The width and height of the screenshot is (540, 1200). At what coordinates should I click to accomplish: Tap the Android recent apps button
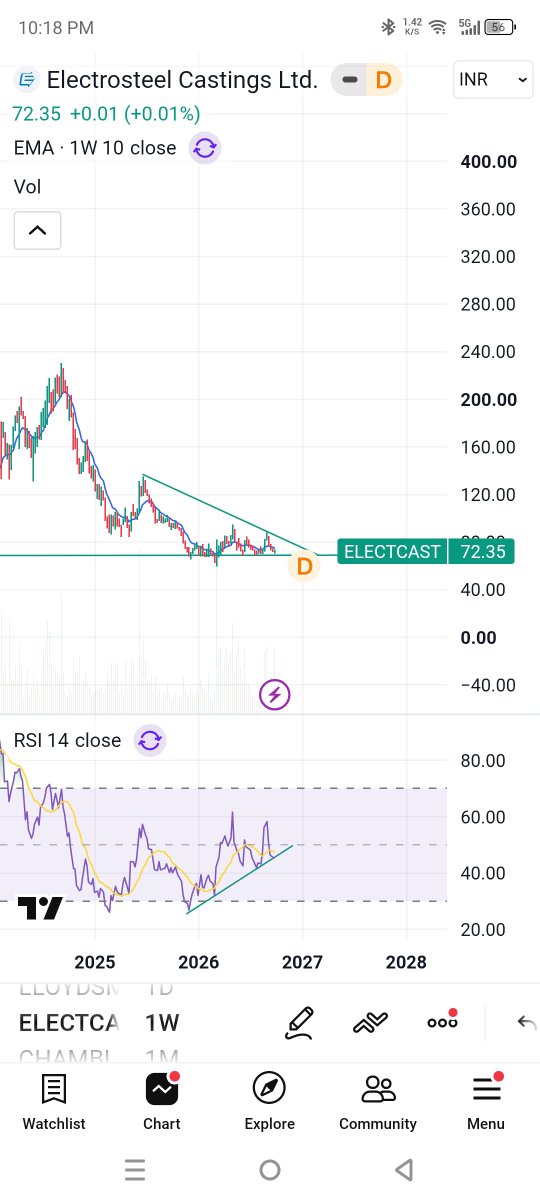coord(135,1169)
